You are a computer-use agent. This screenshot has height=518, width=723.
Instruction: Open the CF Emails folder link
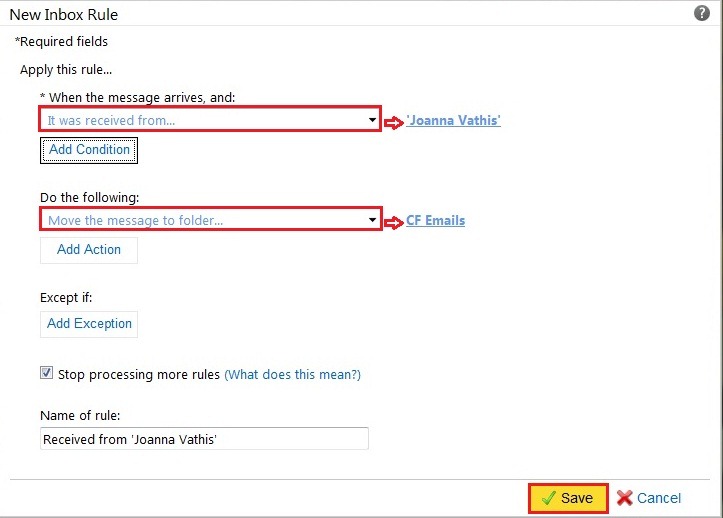[x=435, y=221]
